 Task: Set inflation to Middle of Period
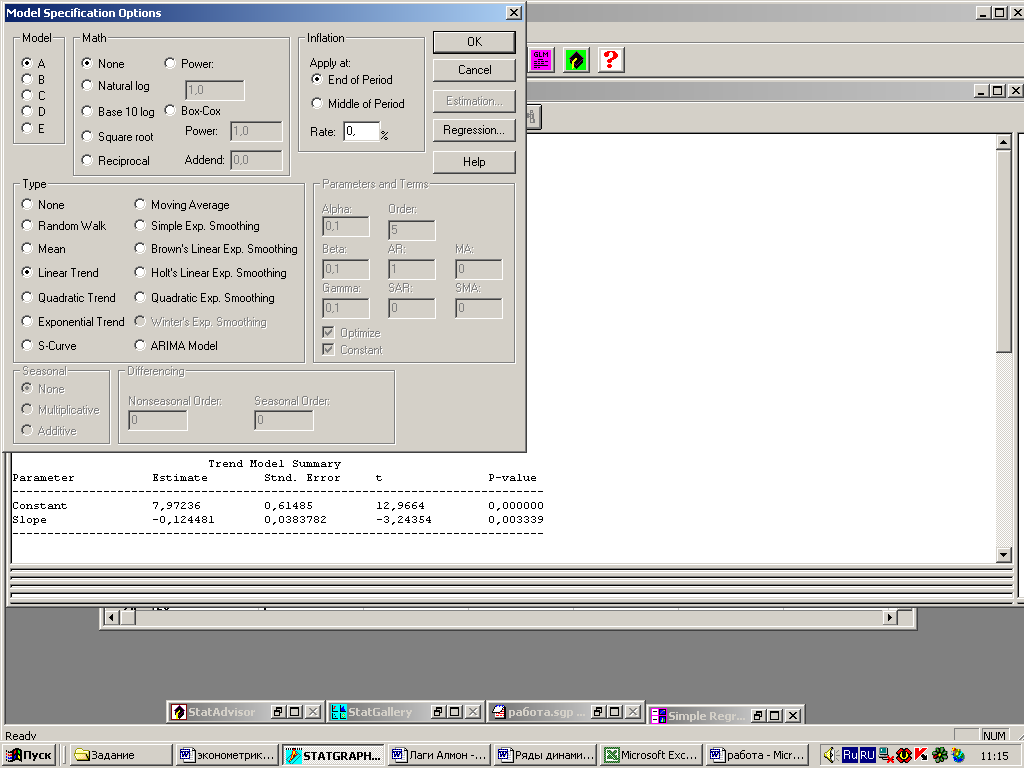click(x=318, y=103)
